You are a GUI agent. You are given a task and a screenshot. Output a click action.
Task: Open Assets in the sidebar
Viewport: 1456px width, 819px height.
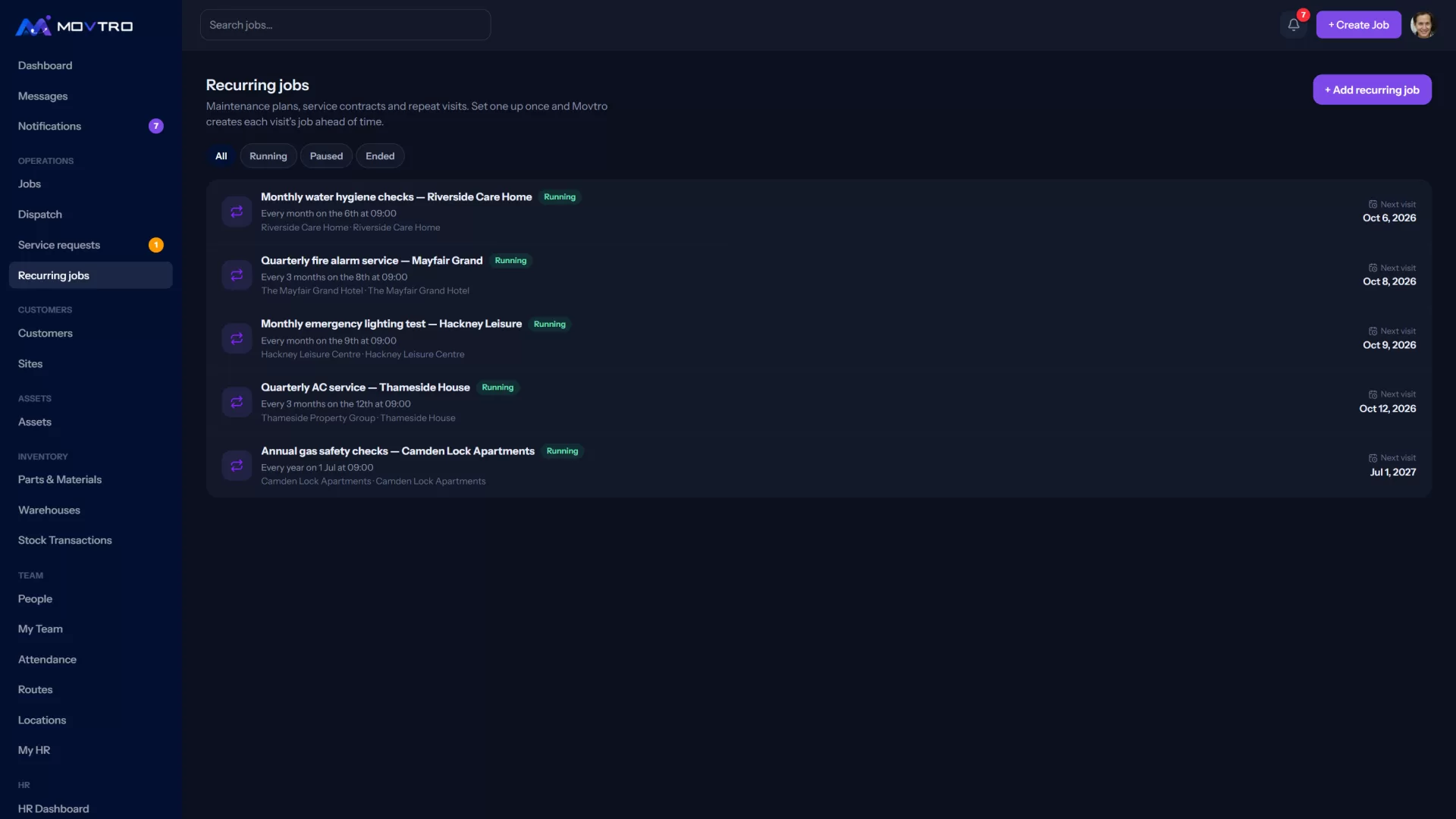click(91, 422)
